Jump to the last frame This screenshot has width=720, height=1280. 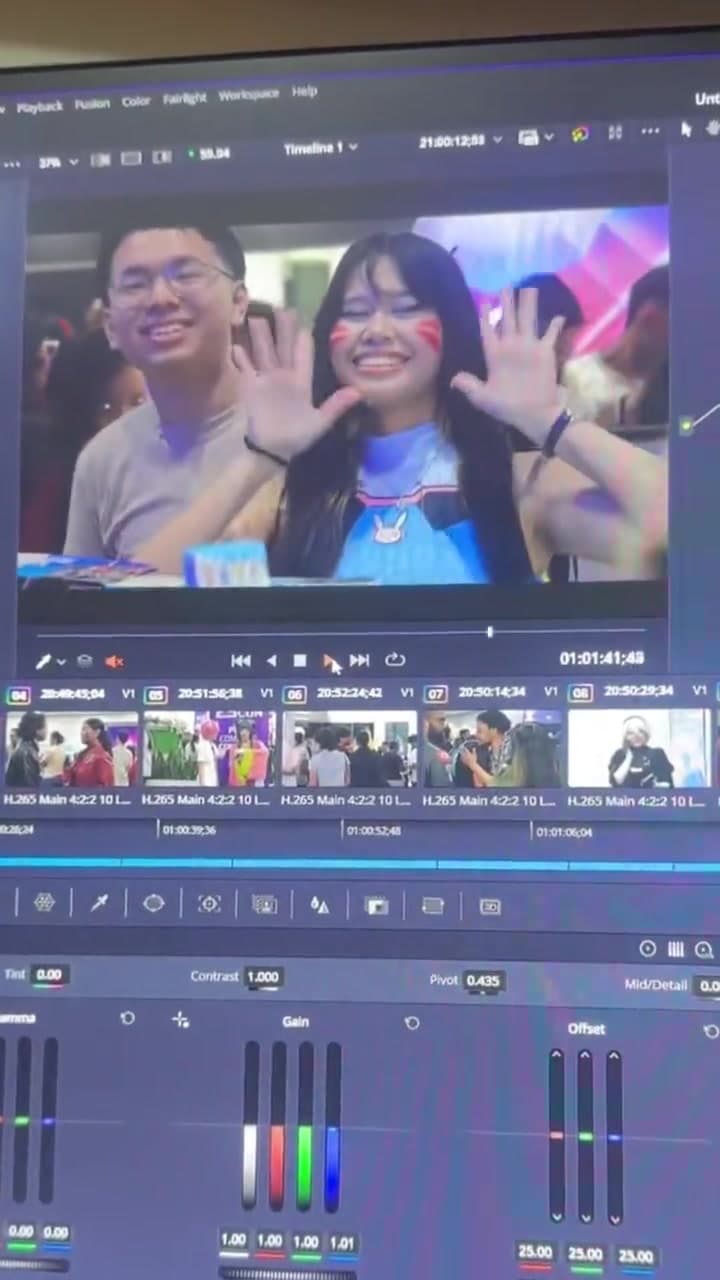click(360, 660)
